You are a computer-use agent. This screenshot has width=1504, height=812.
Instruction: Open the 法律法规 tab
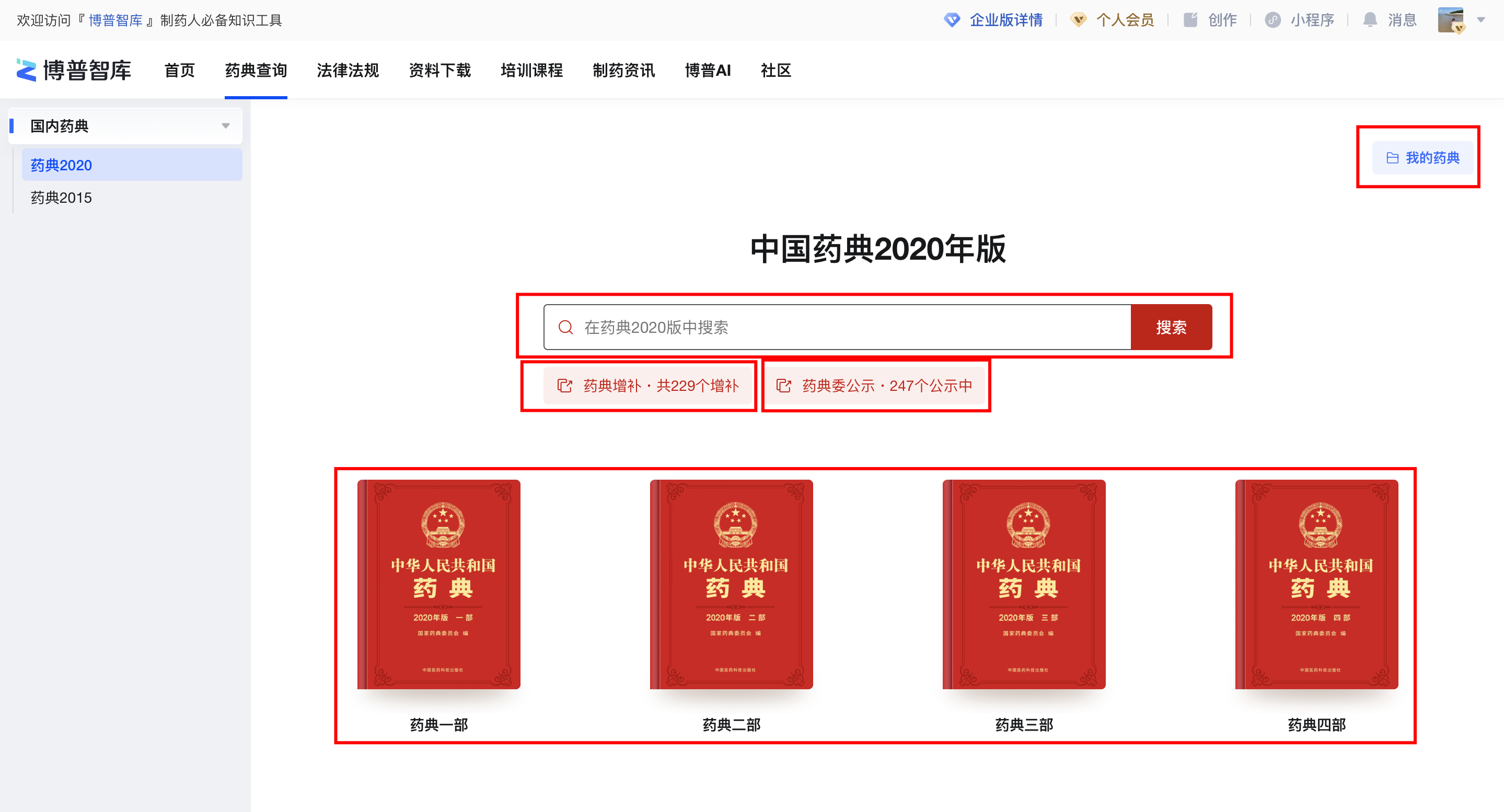348,71
